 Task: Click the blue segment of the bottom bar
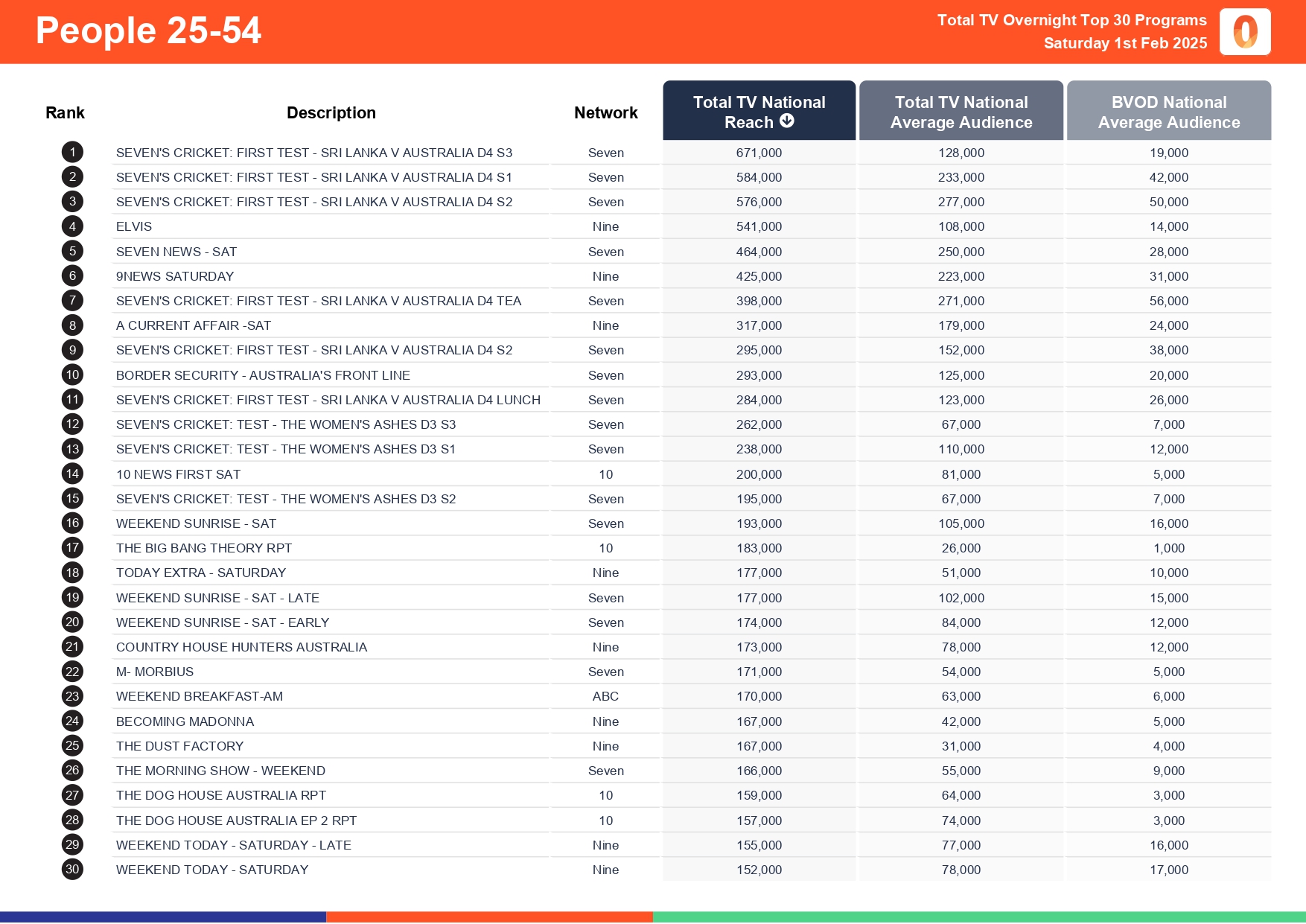163,917
